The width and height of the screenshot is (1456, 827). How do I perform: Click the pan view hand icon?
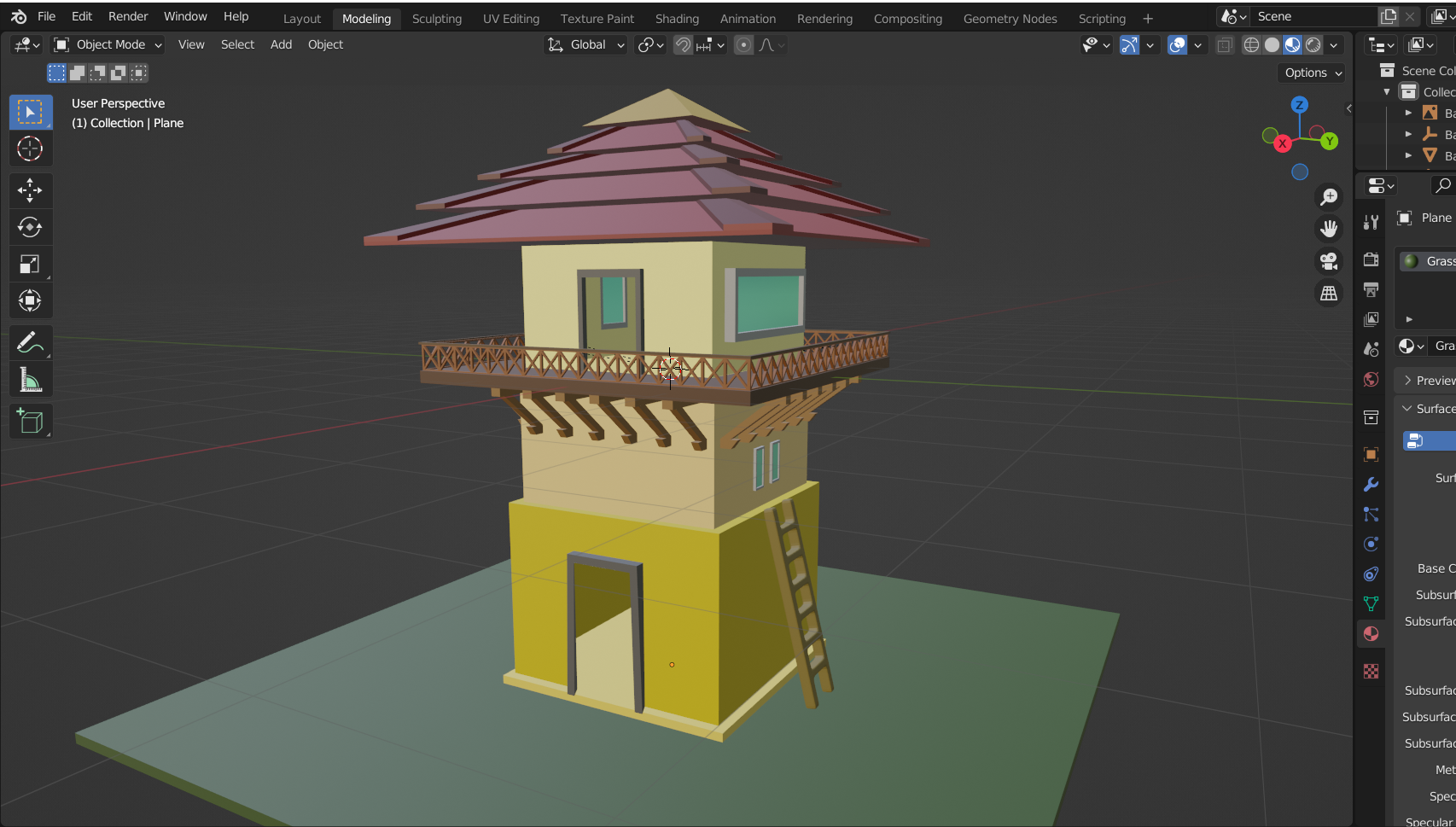click(1329, 229)
